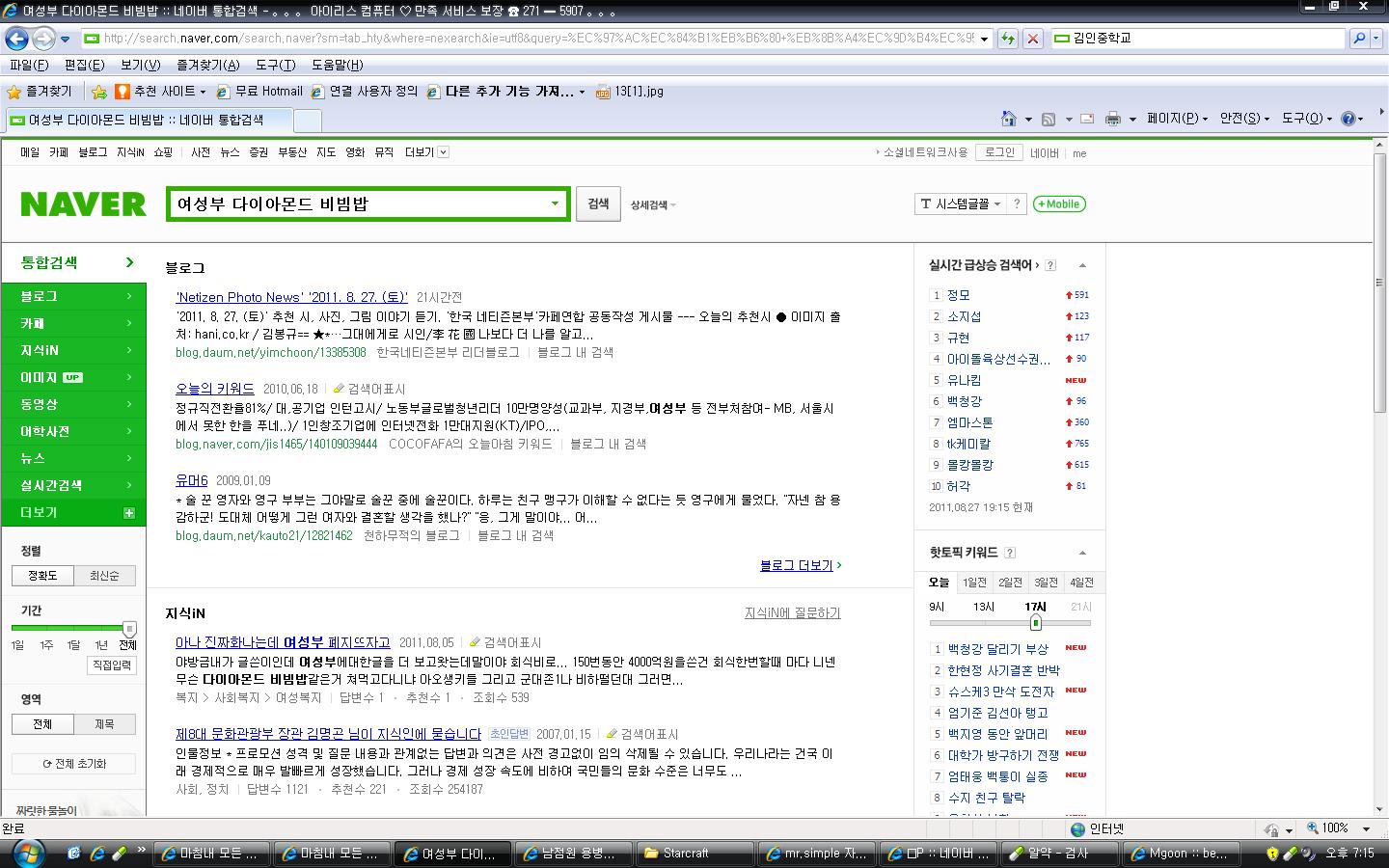This screenshot has height=868, width=1389.
Task: Go forward with the Forward arrow
Action: click(x=43, y=39)
